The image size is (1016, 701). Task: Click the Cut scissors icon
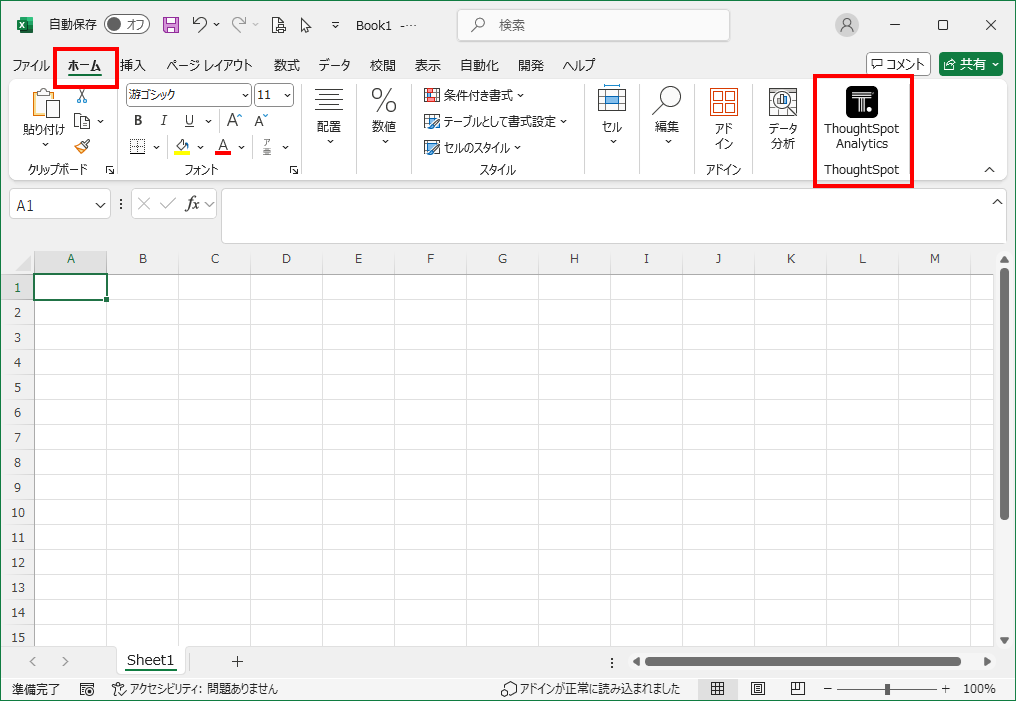(x=82, y=96)
